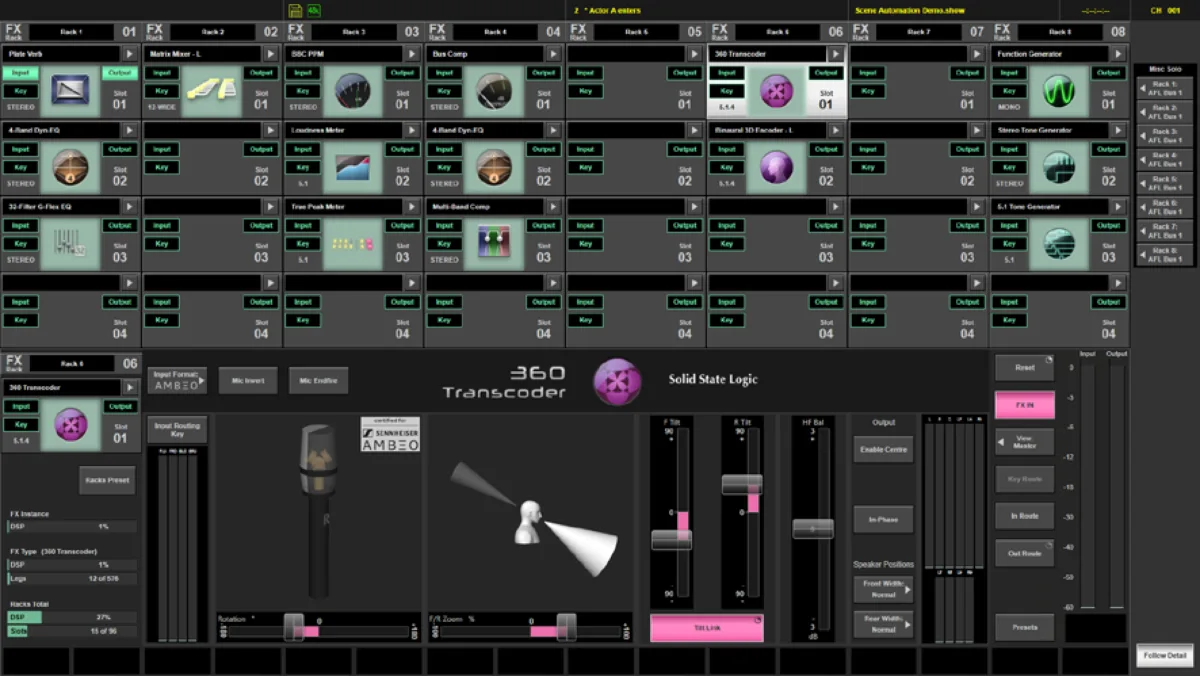
Task: Toggle the Follow Detail button
Action: [1165, 656]
